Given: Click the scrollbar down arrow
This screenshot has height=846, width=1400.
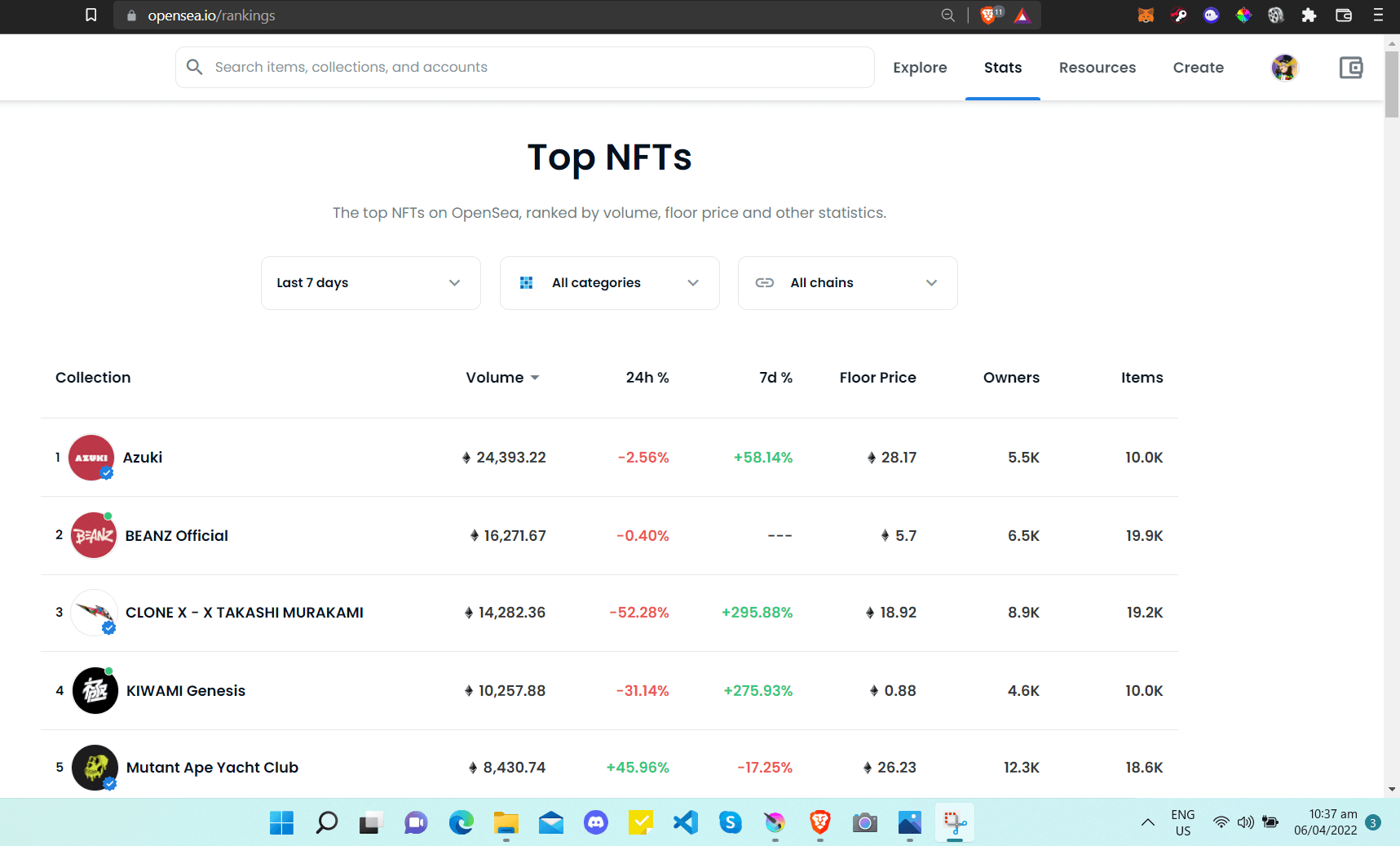Looking at the screenshot, I should [x=1392, y=790].
